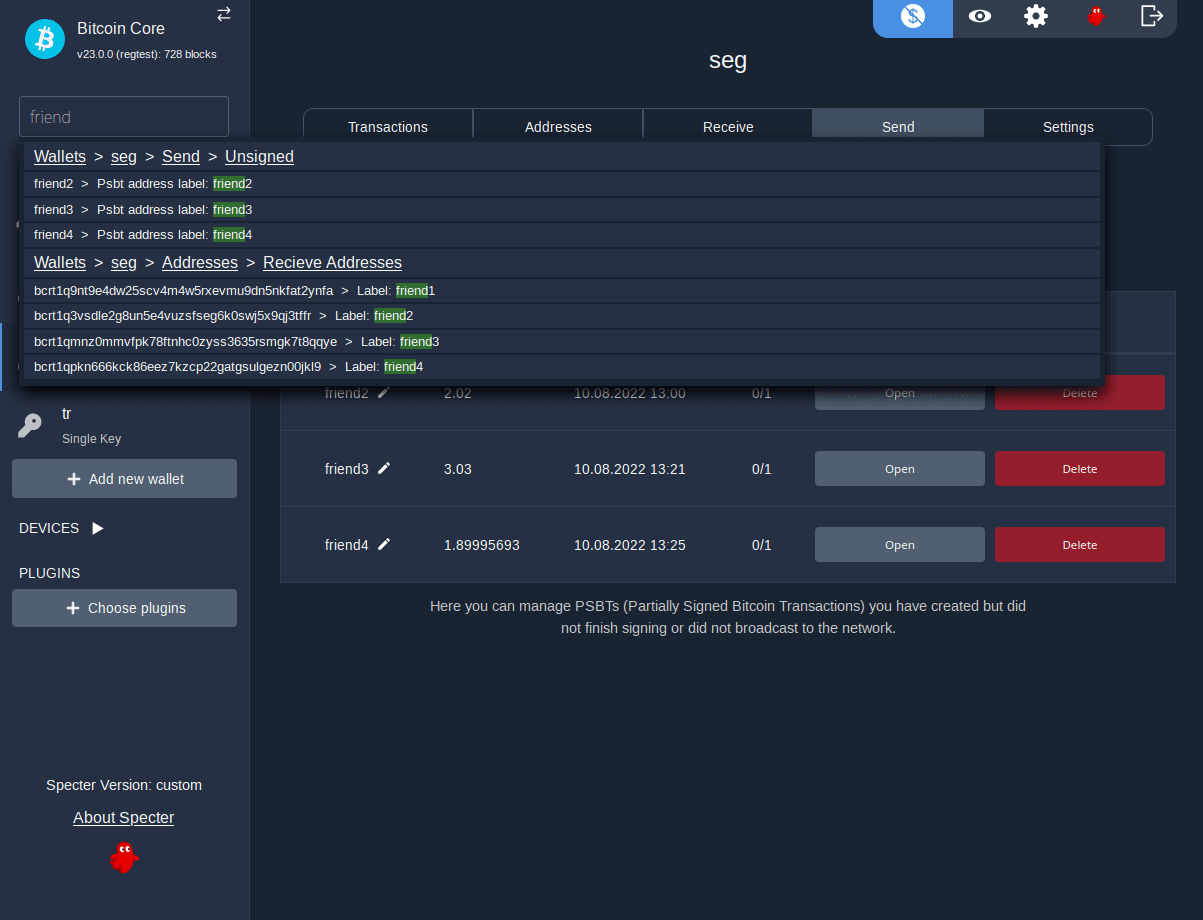Click Choose plugins button
The height and width of the screenshot is (920, 1203).
(124, 608)
